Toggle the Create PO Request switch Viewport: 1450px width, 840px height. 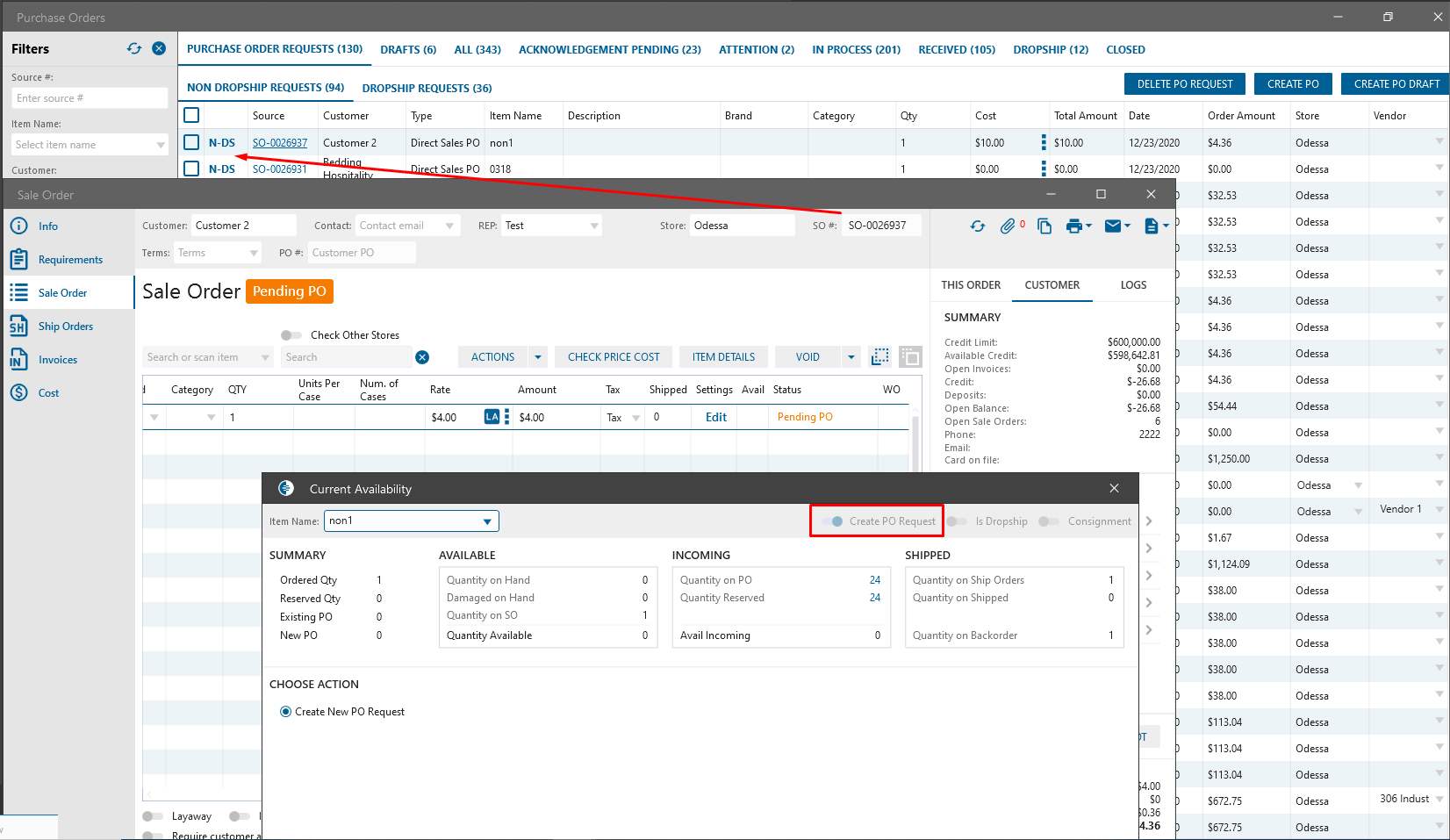pyautogui.click(x=833, y=521)
